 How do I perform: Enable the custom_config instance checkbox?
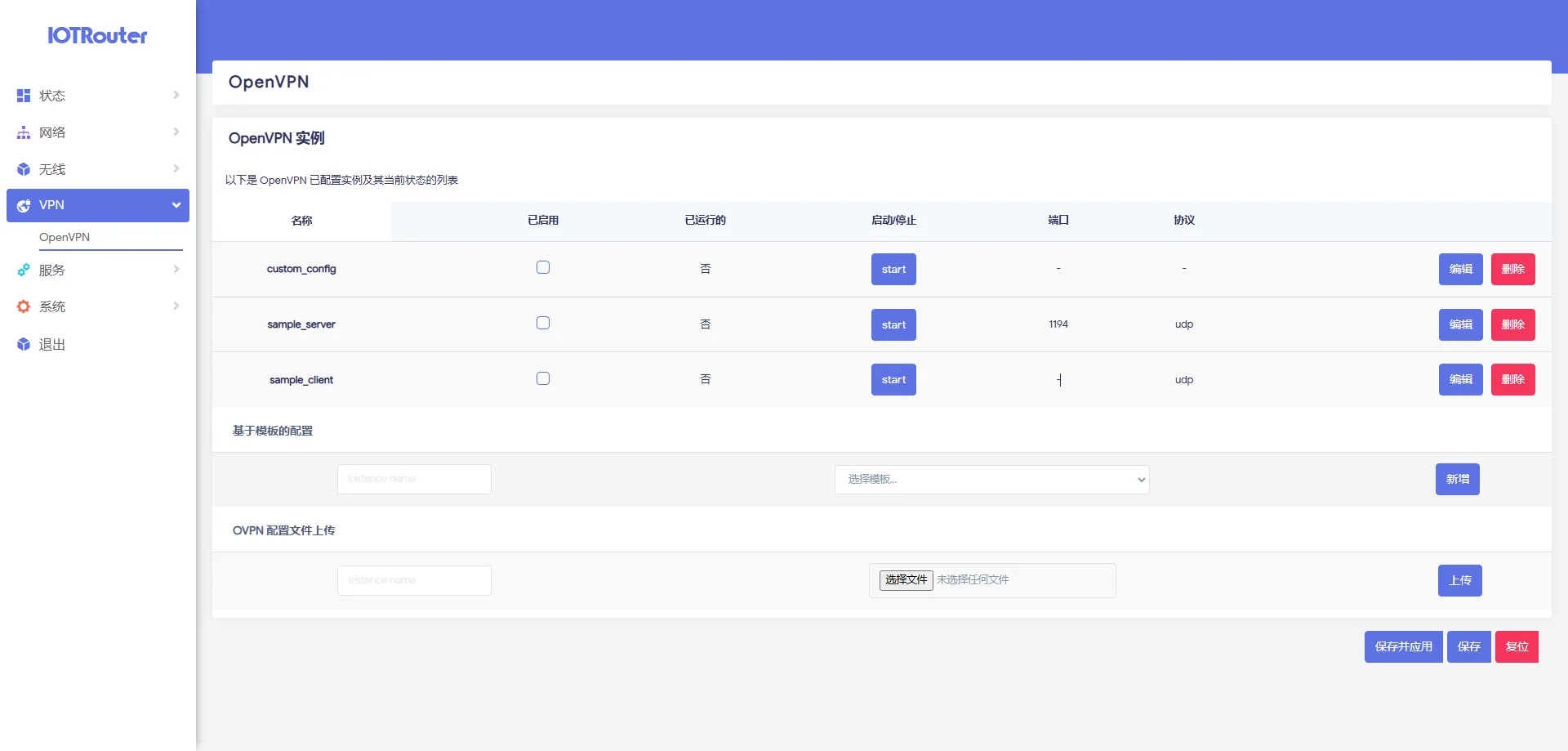click(543, 267)
